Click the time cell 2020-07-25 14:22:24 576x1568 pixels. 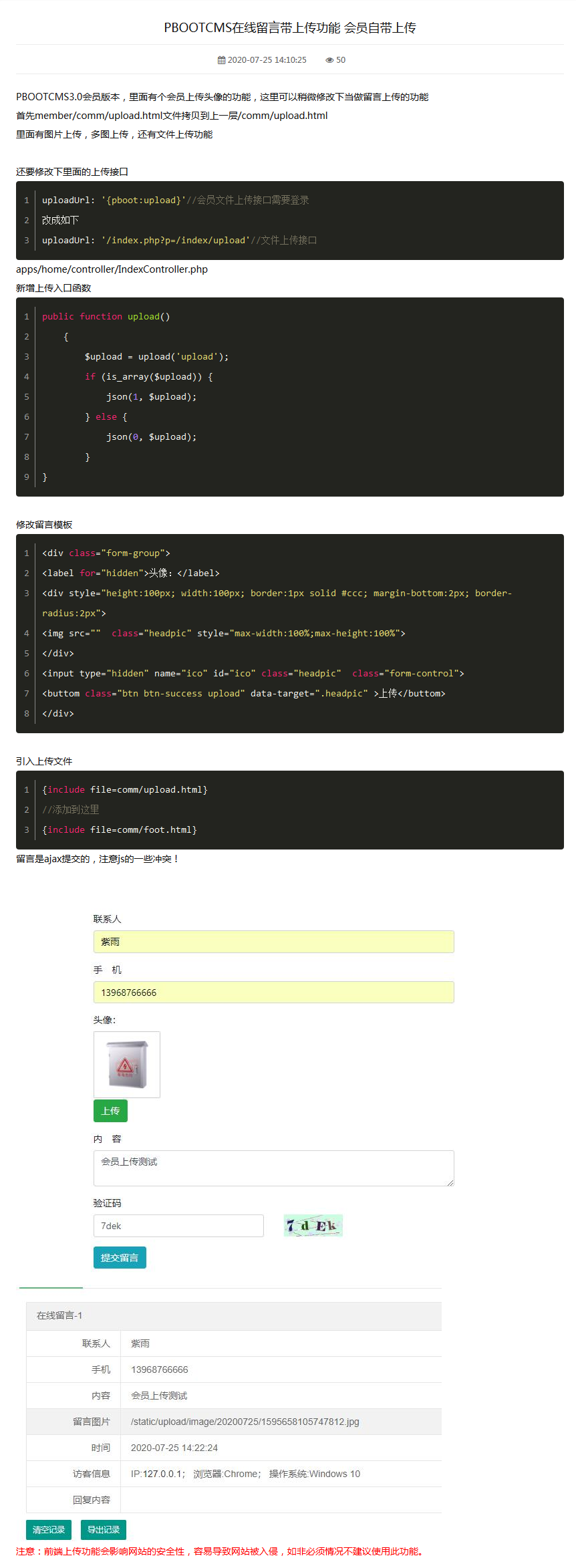(x=281, y=1448)
